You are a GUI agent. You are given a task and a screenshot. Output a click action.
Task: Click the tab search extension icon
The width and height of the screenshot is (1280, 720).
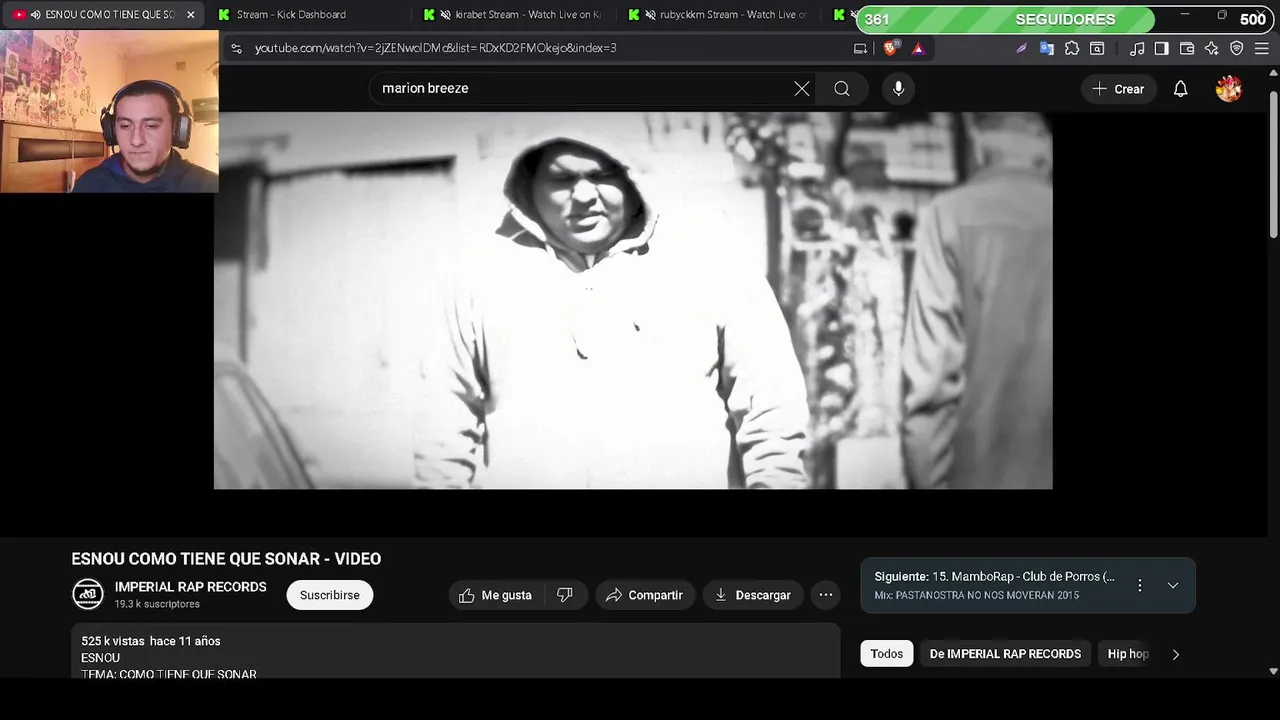pos(1097,48)
